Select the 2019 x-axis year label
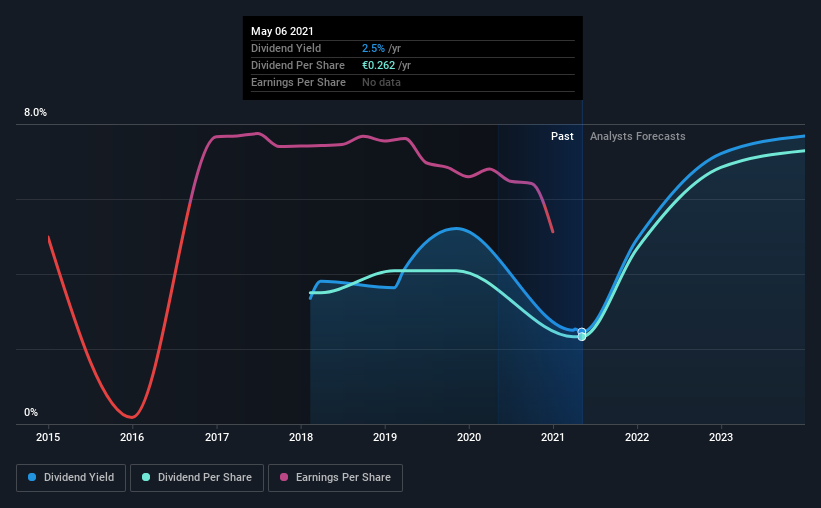The image size is (821, 508). (385, 437)
